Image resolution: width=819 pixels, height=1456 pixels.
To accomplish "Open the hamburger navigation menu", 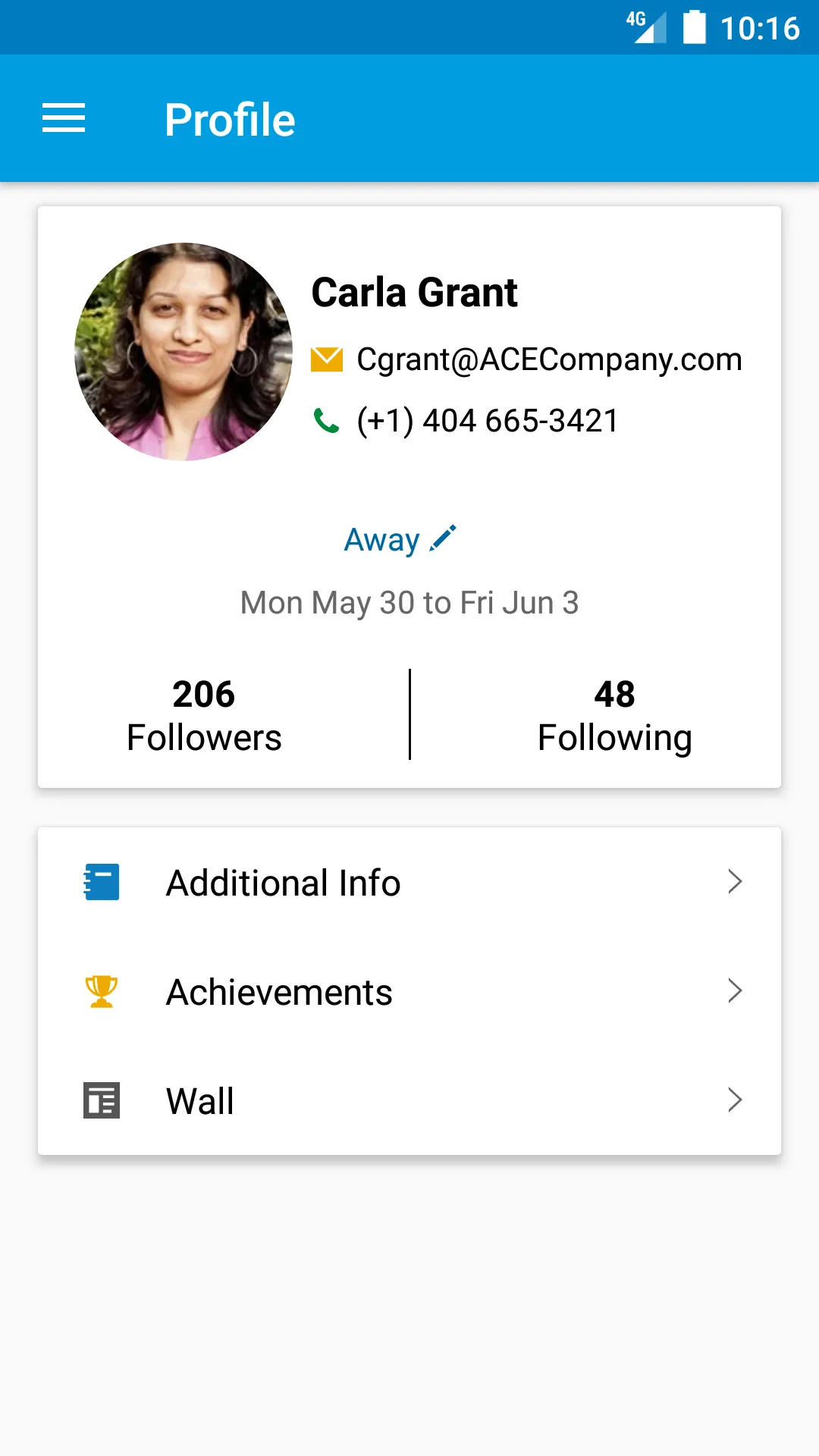I will tap(64, 118).
